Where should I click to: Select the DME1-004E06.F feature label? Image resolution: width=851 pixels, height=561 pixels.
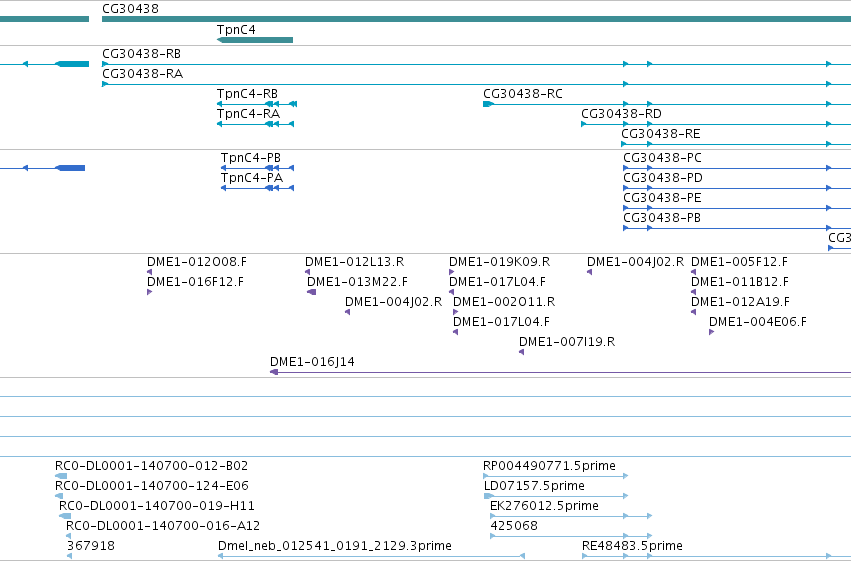pyautogui.click(x=758, y=322)
